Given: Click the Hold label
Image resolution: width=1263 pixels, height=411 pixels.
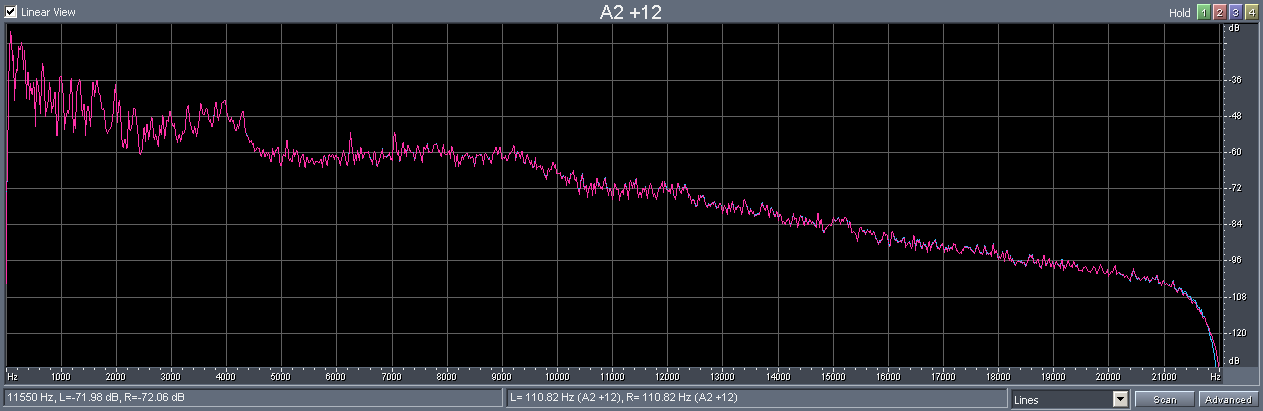Looking at the screenshot, I should (x=1181, y=13).
